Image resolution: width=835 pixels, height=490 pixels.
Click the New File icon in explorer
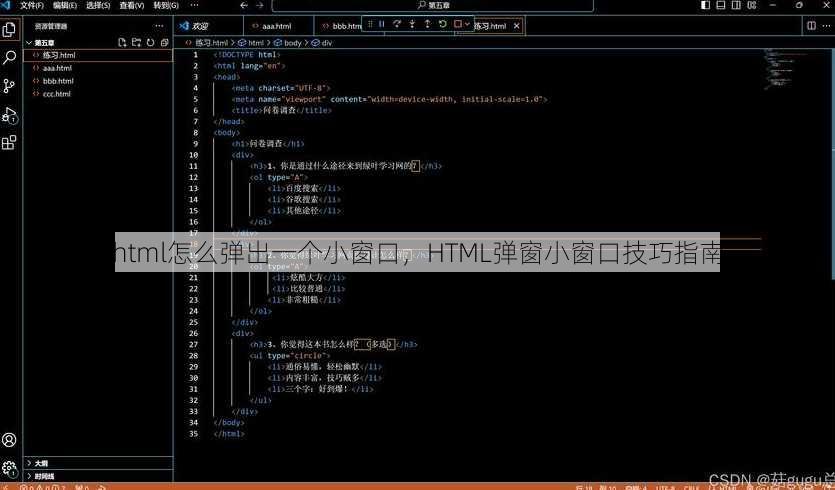point(122,43)
